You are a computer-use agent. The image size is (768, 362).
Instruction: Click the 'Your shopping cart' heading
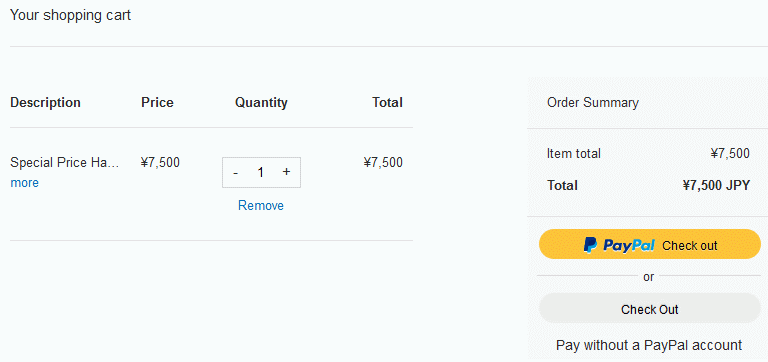click(x=71, y=15)
